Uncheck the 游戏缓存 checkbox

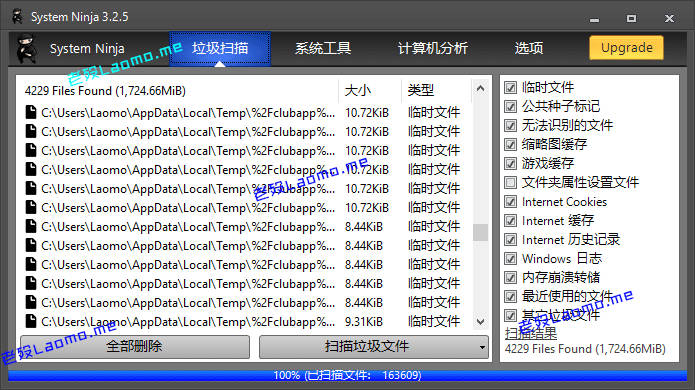(x=511, y=164)
